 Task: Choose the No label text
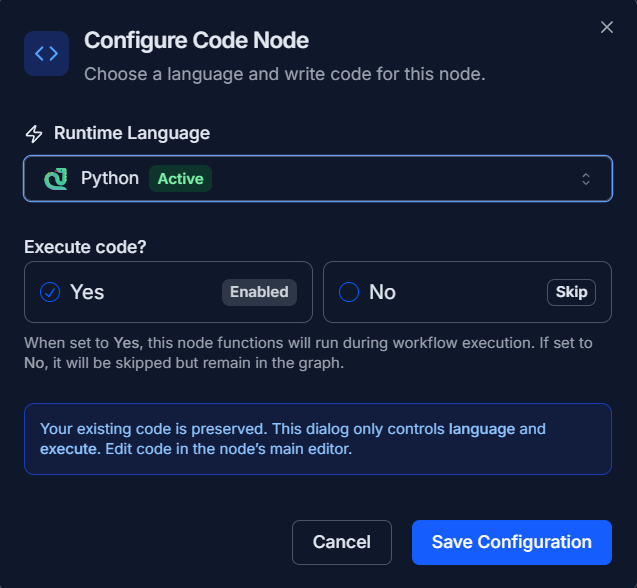tap(382, 292)
